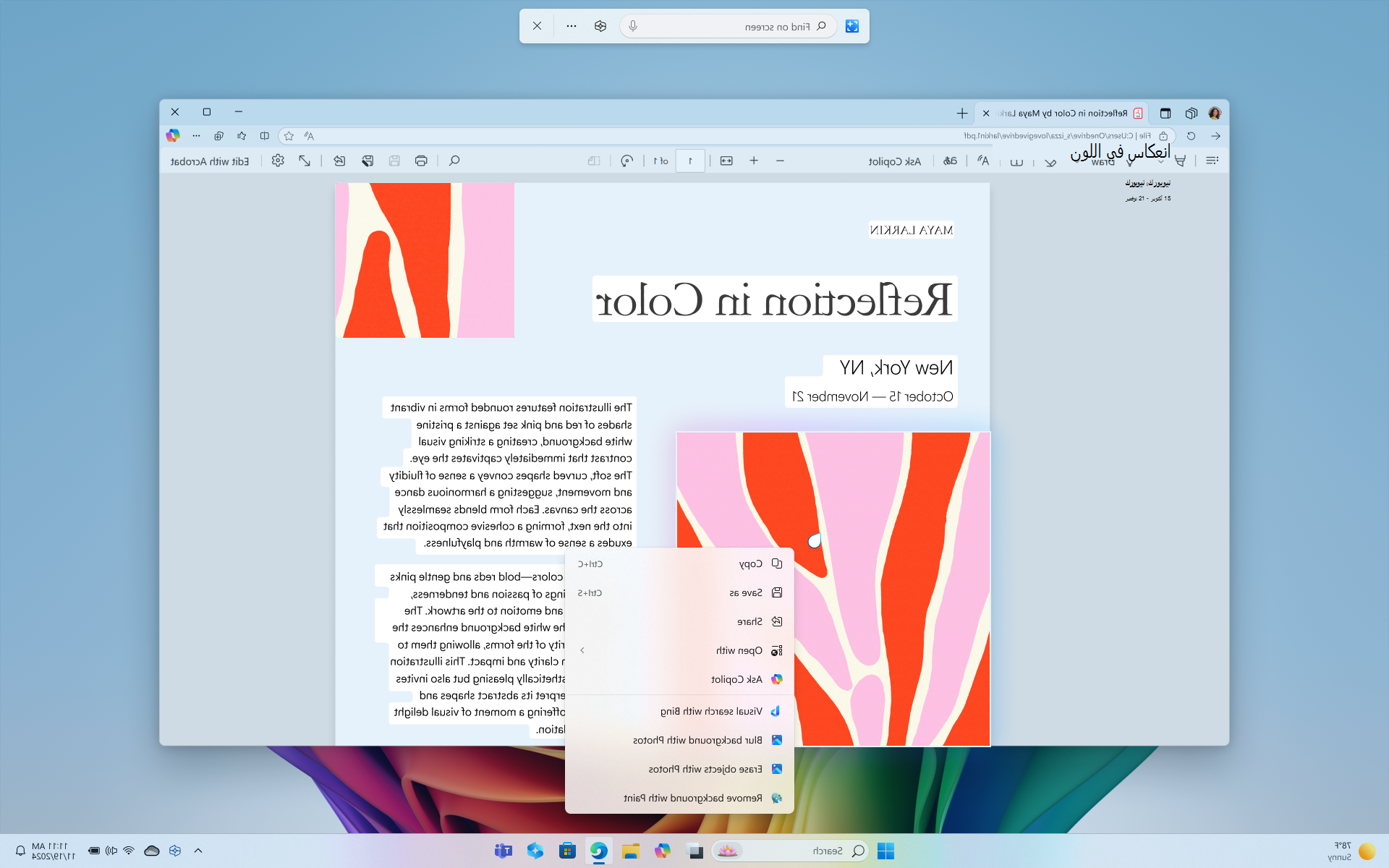Open Edge profile avatar
Viewport: 1389px width, 868px height.
click(x=1215, y=113)
